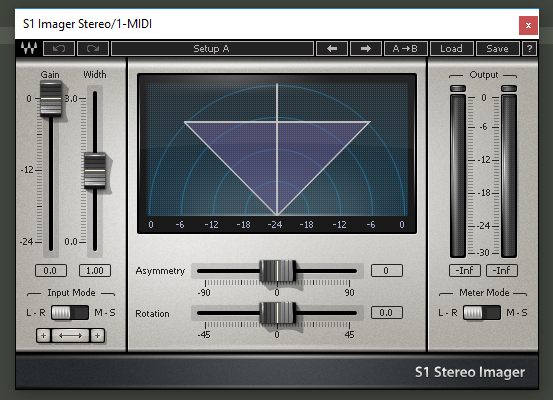Toggle Input Mode L-R / M-S switch
This screenshot has width=553, height=400.
click(70, 313)
